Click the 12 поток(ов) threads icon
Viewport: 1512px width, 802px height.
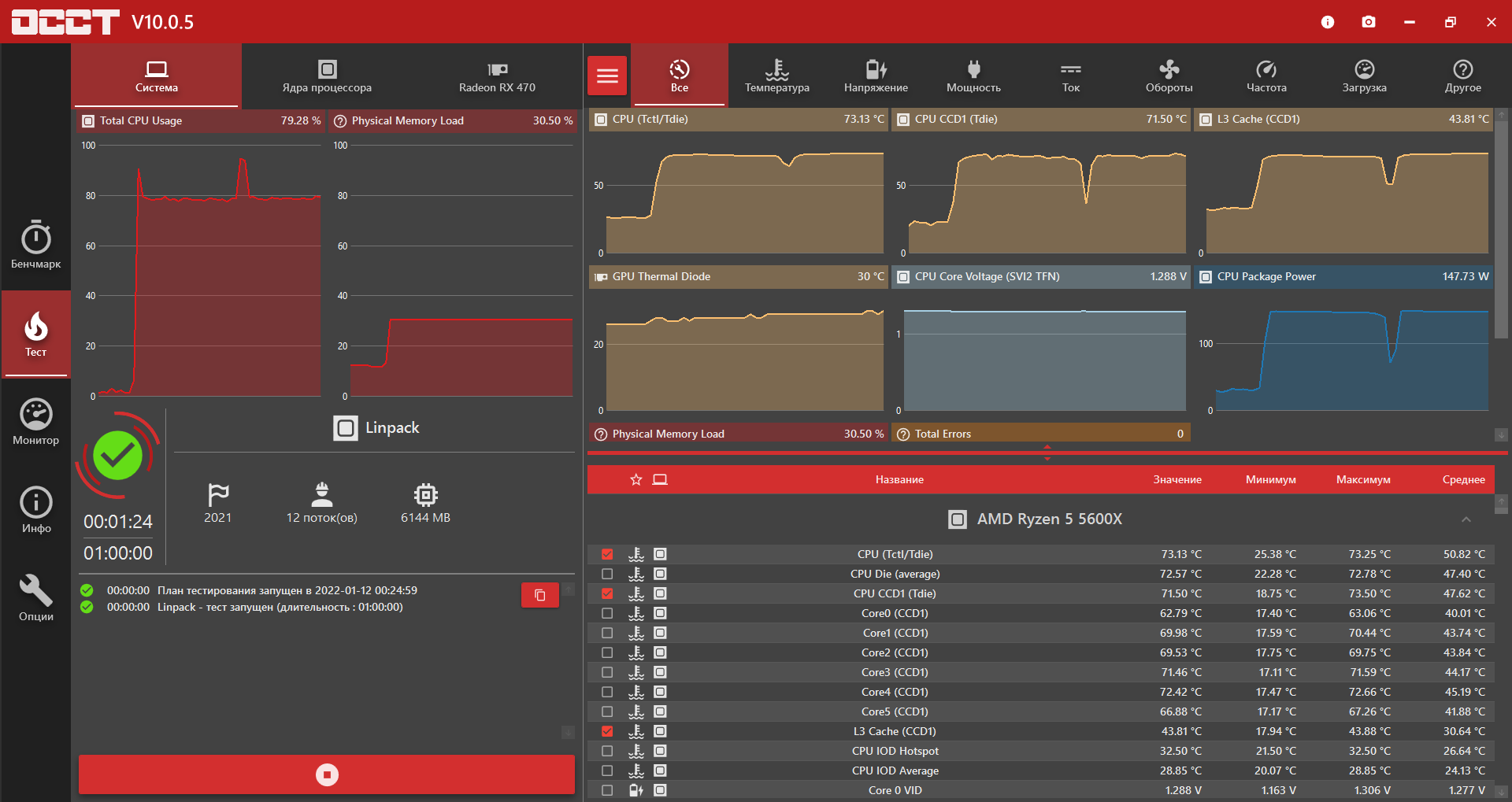[322, 494]
